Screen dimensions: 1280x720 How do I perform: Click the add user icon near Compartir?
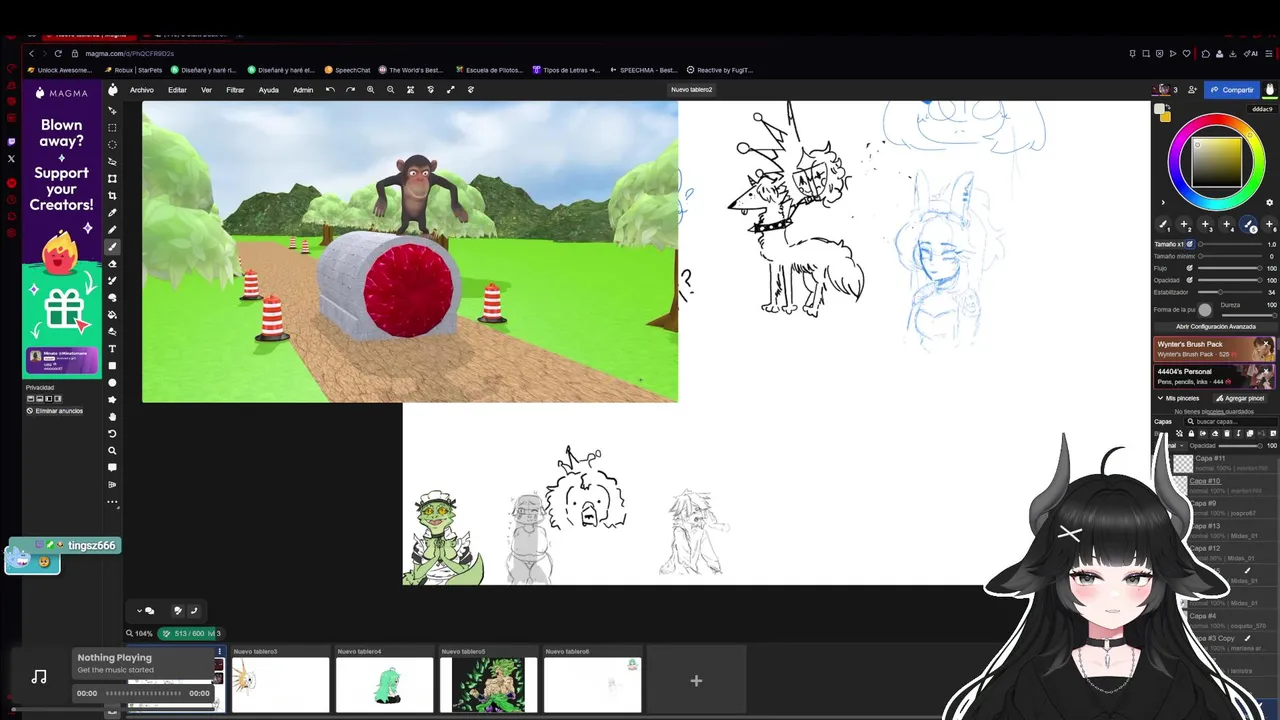tap(1192, 90)
